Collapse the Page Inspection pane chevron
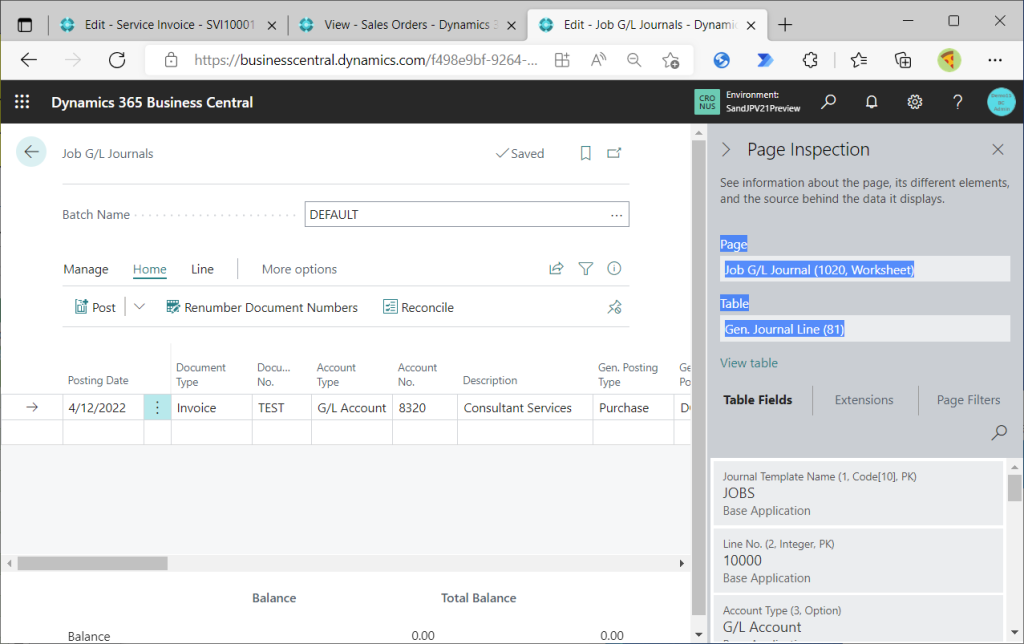Image resolution: width=1024 pixels, height=644 pixels. pyautogui.click(x=726, y=150)
